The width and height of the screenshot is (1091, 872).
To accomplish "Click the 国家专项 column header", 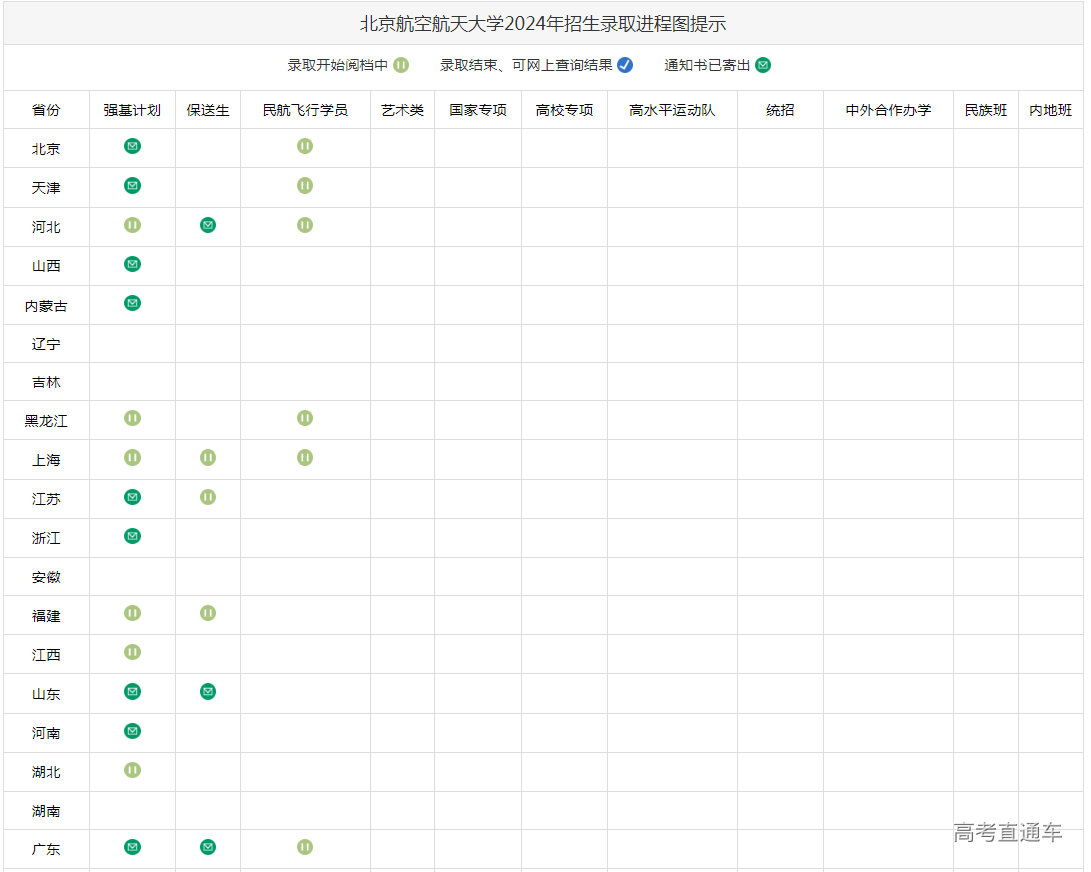I will tap(478, 110).
